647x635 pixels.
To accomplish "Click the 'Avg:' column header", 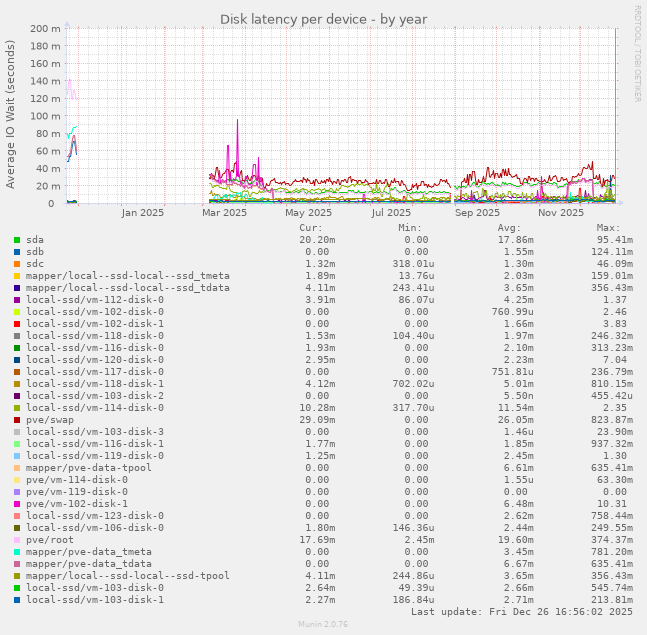I will (509, 228).
